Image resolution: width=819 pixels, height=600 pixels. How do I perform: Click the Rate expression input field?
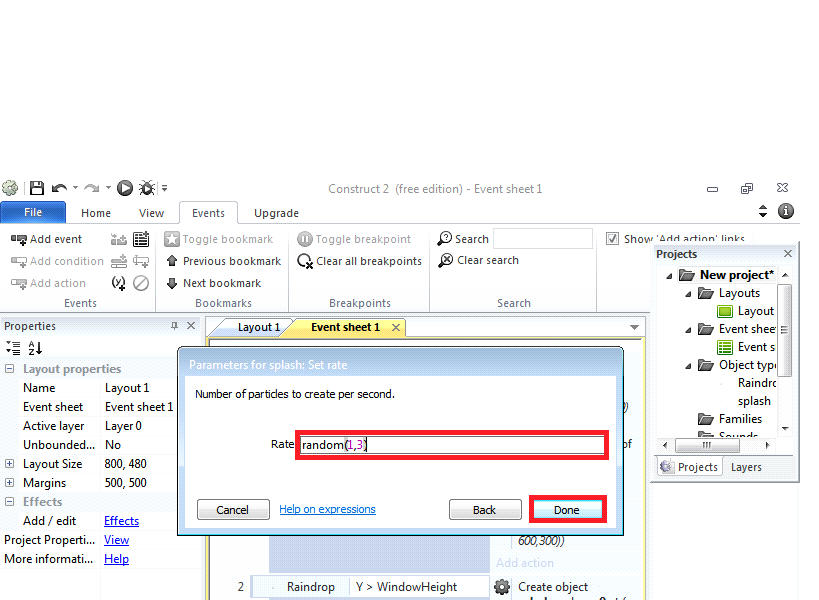tap(452, 445)
